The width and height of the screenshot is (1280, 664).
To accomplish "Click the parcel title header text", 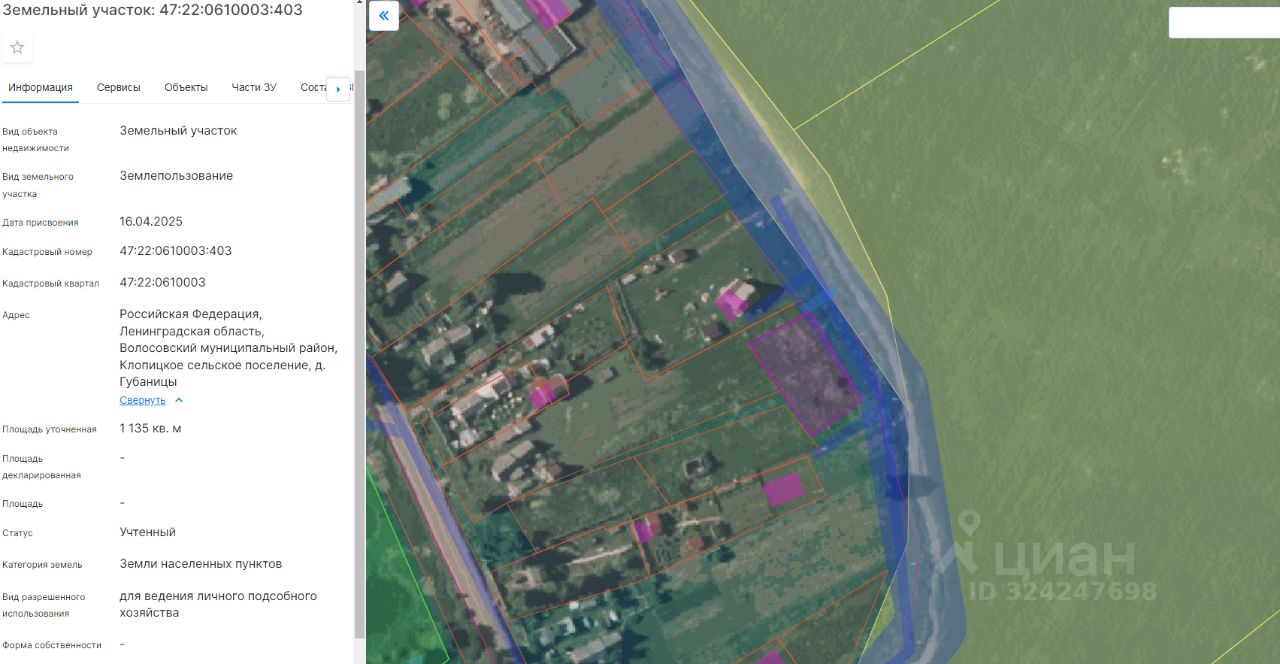I will [x=152, y=10].
